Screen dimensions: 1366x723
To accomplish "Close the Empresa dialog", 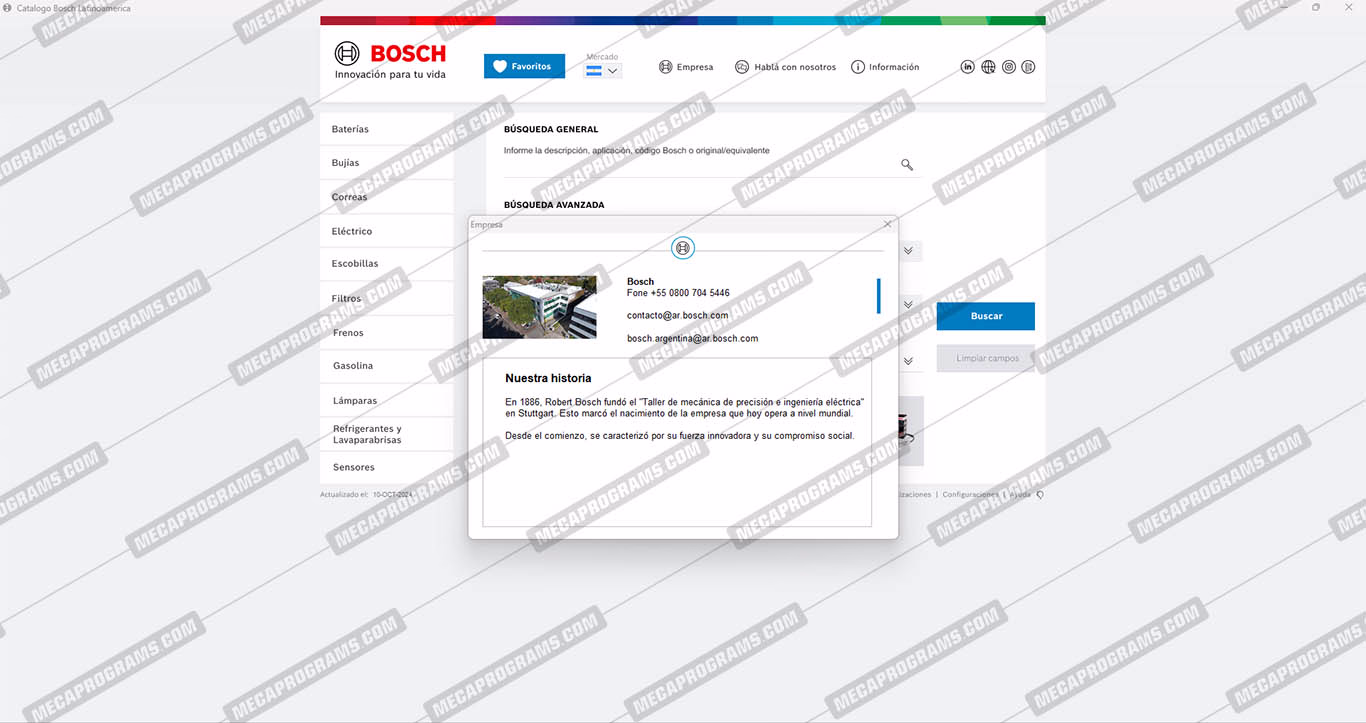I will [x=887, y=224].
